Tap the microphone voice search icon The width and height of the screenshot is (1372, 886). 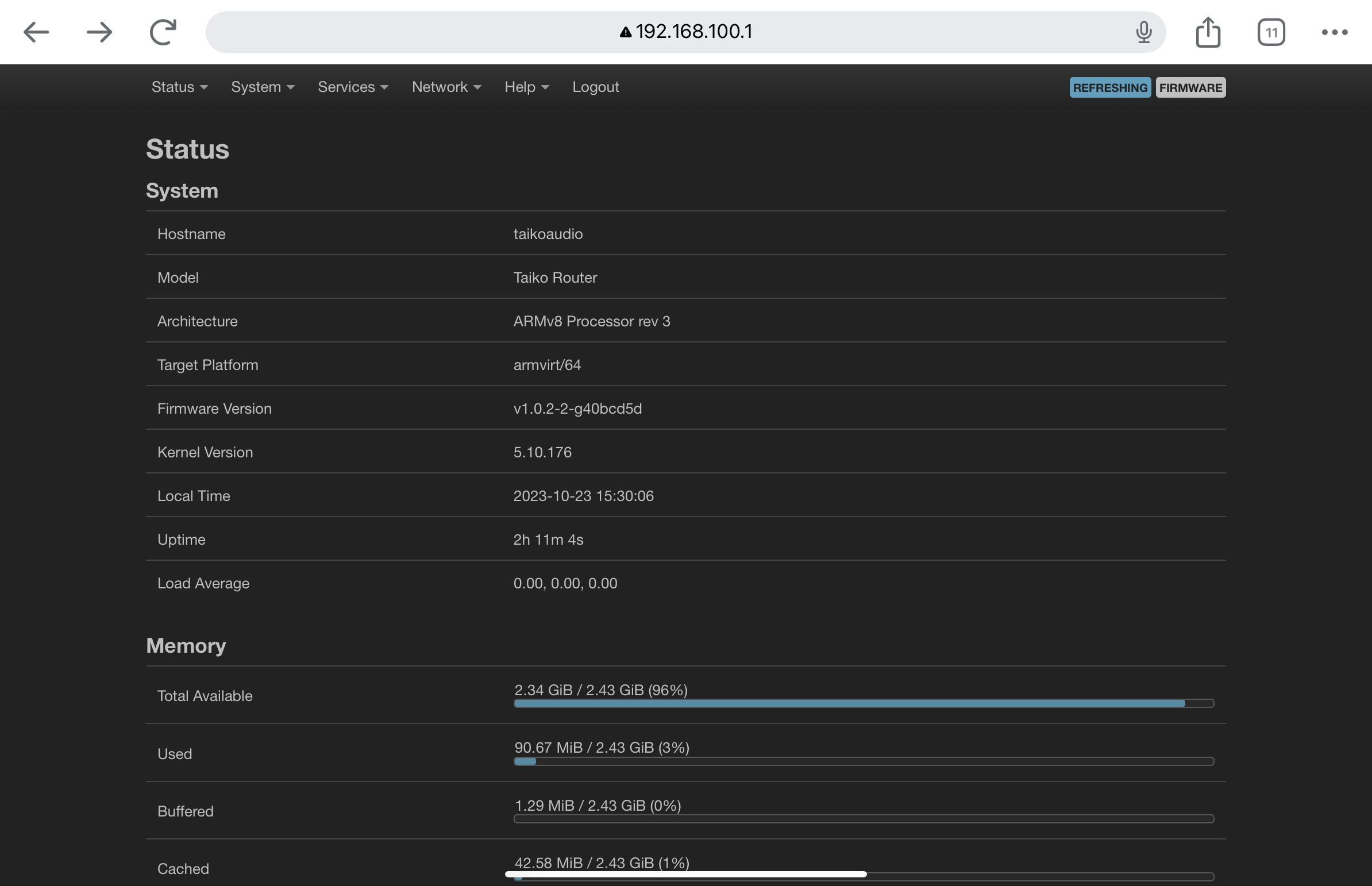1144,32
